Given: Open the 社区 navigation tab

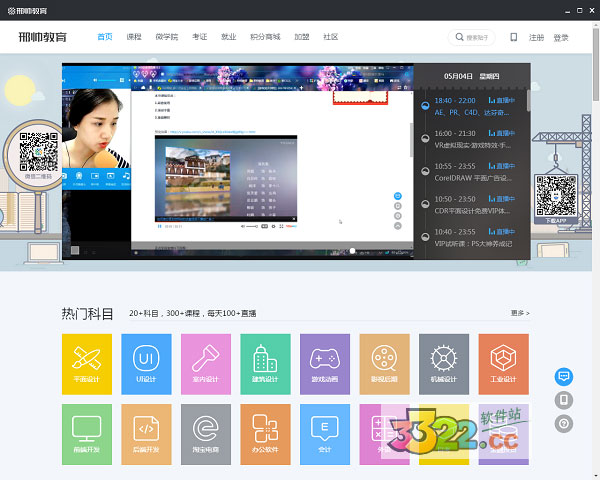Looking at the screenshot, I should coord(331,37).
